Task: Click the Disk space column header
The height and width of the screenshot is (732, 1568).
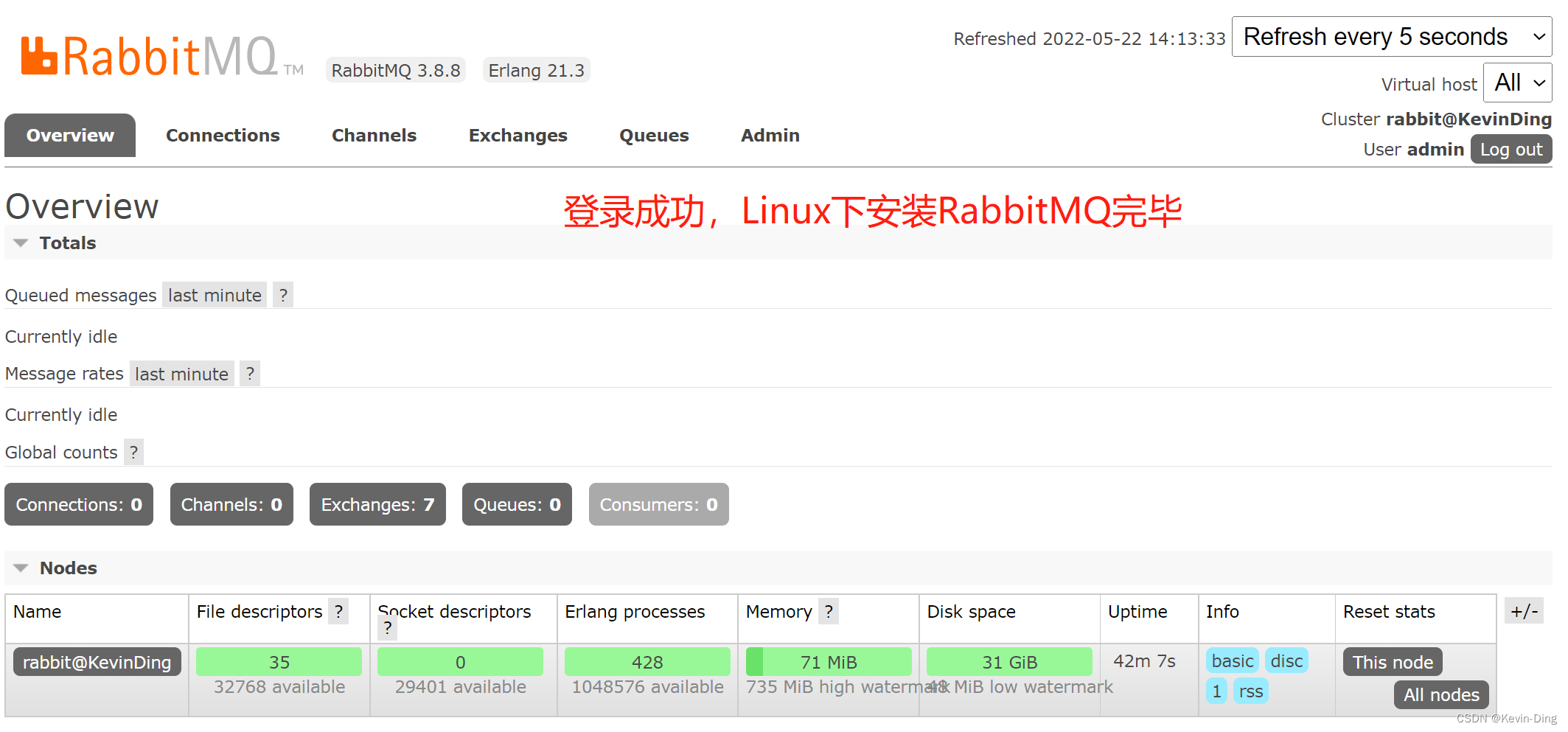Action: (971, 611)
